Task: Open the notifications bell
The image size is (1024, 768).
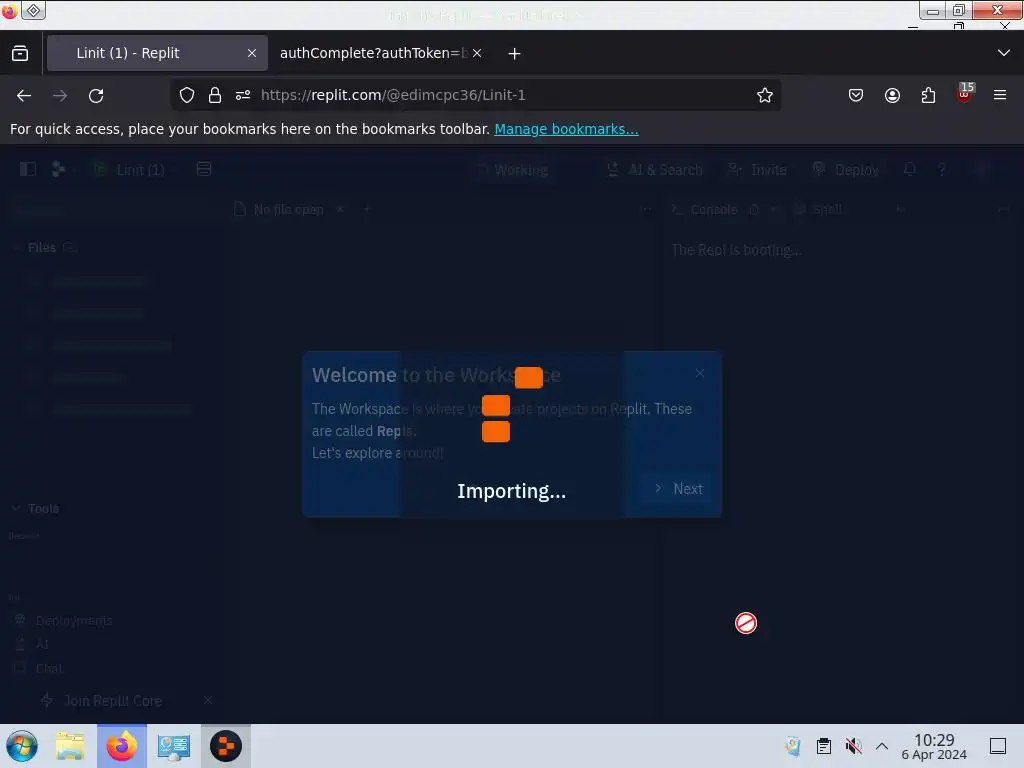Action: pos(910,170)
